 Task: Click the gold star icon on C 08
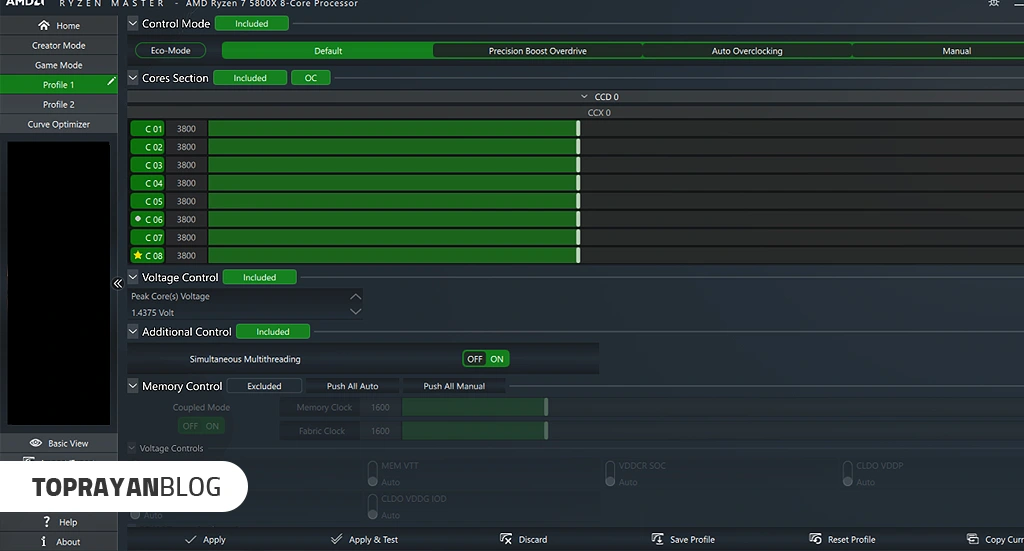(138, 255)
